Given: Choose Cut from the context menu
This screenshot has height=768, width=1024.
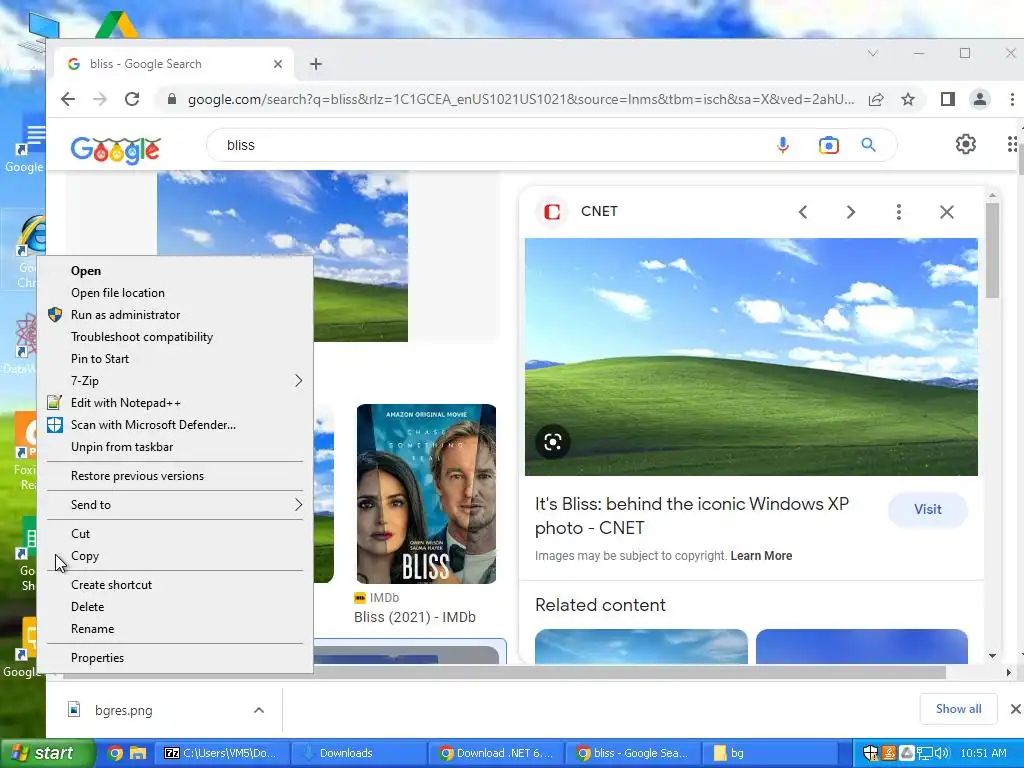Looking at the screenshot, I should pyautogui.click(x=175, y=534).
